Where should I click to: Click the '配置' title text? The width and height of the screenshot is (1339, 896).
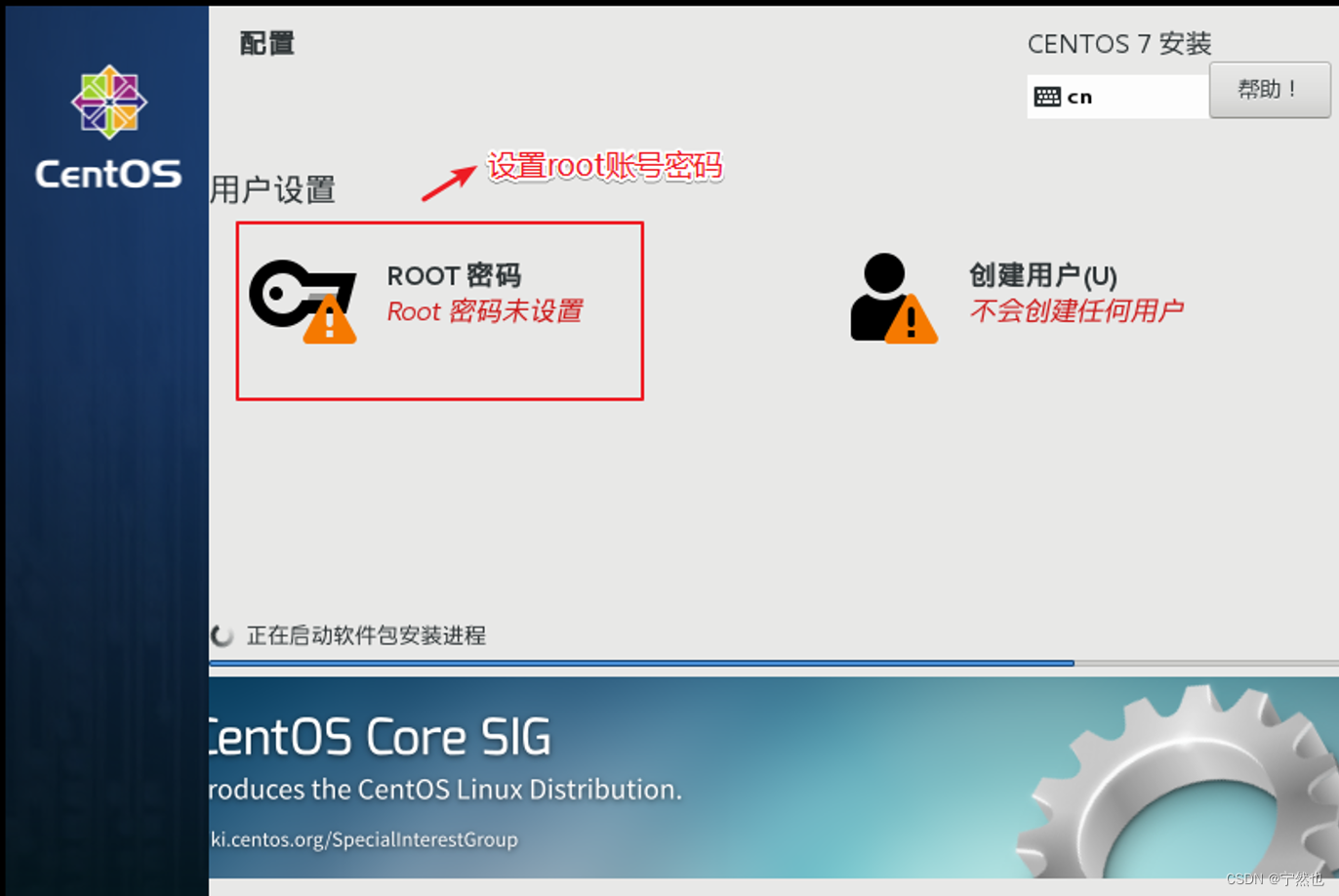pyautogui.click(x=267, y=43)
